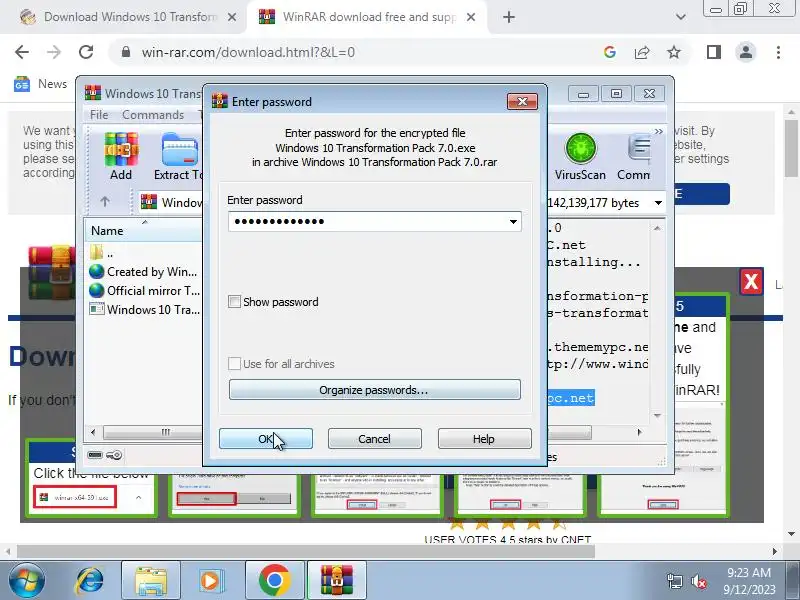800x600 pixels.
Task: Switch to WinRAR download browser tab
Action: [x=357, y=17]
